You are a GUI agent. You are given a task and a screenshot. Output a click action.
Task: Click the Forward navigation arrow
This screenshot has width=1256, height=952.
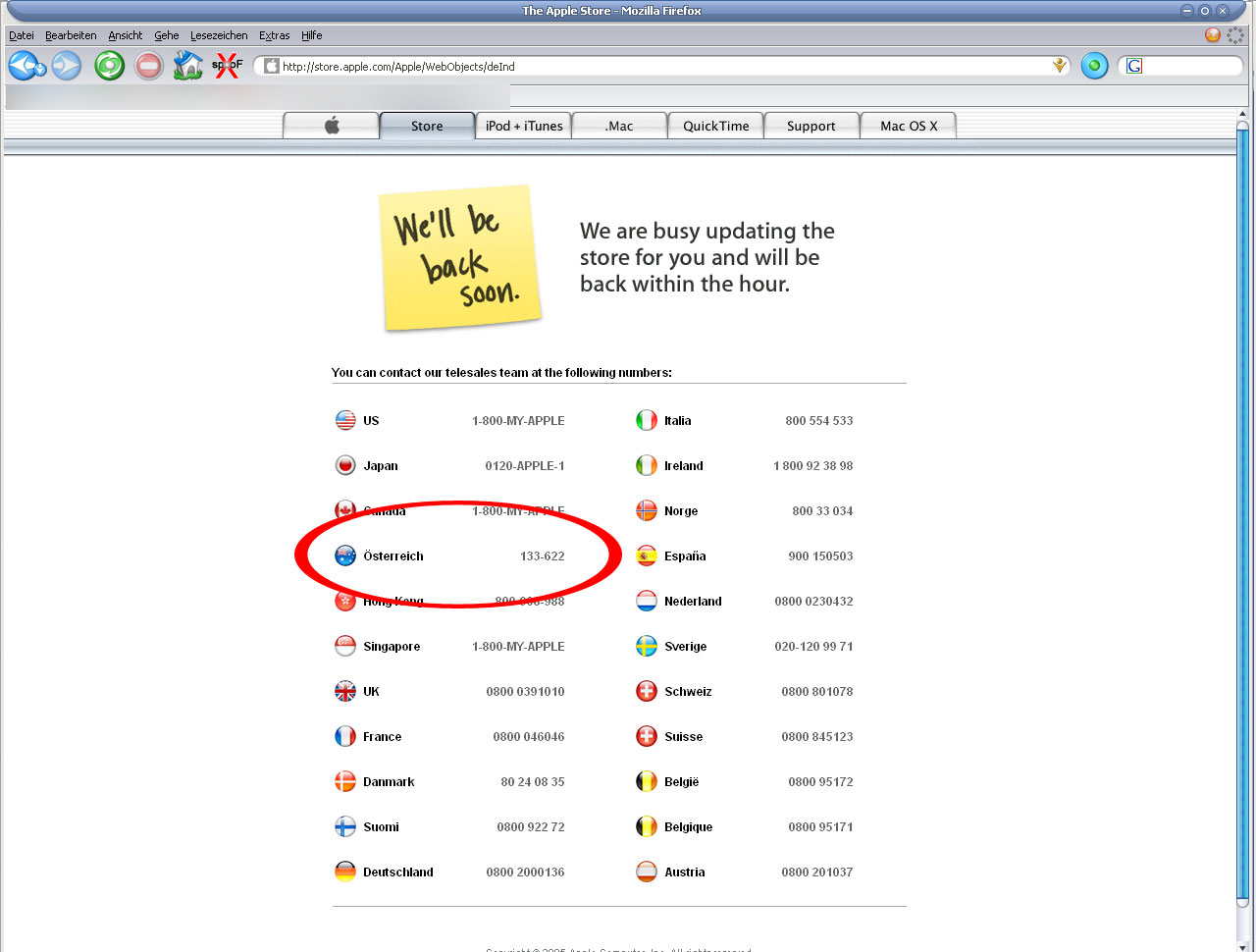(x=67, y=66)
